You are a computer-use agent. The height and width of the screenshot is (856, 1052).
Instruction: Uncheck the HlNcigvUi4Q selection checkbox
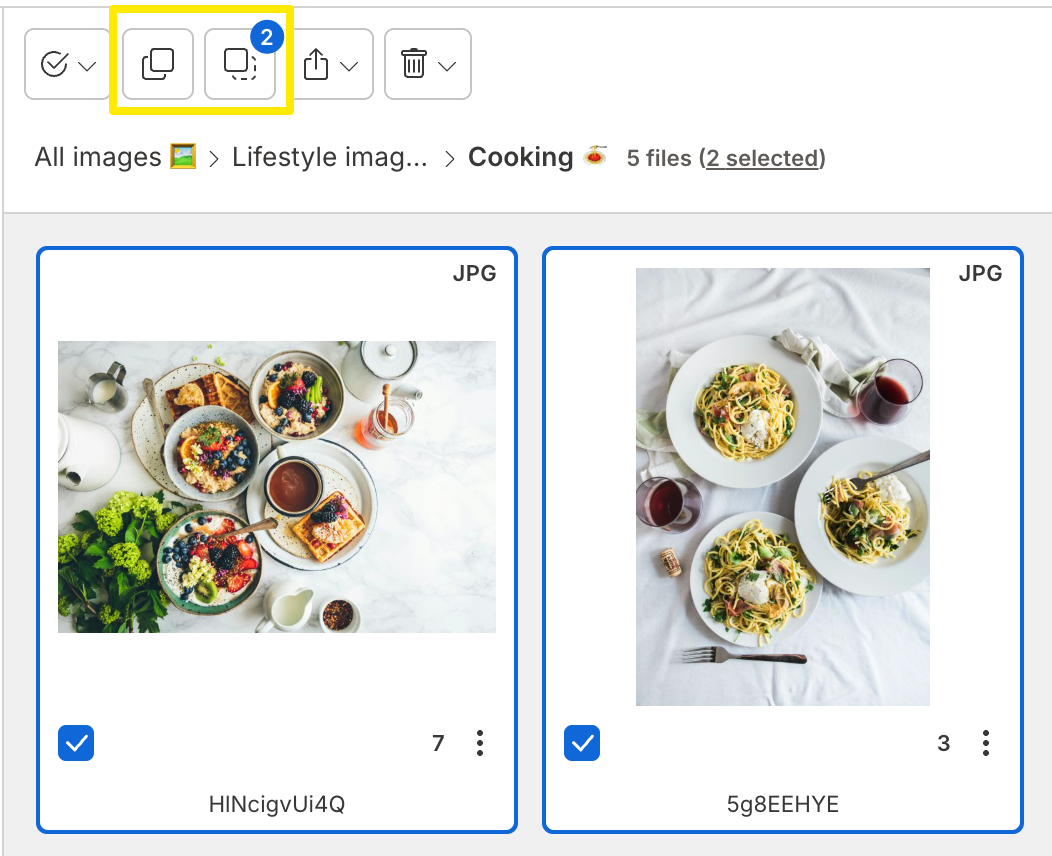(75, 743)
